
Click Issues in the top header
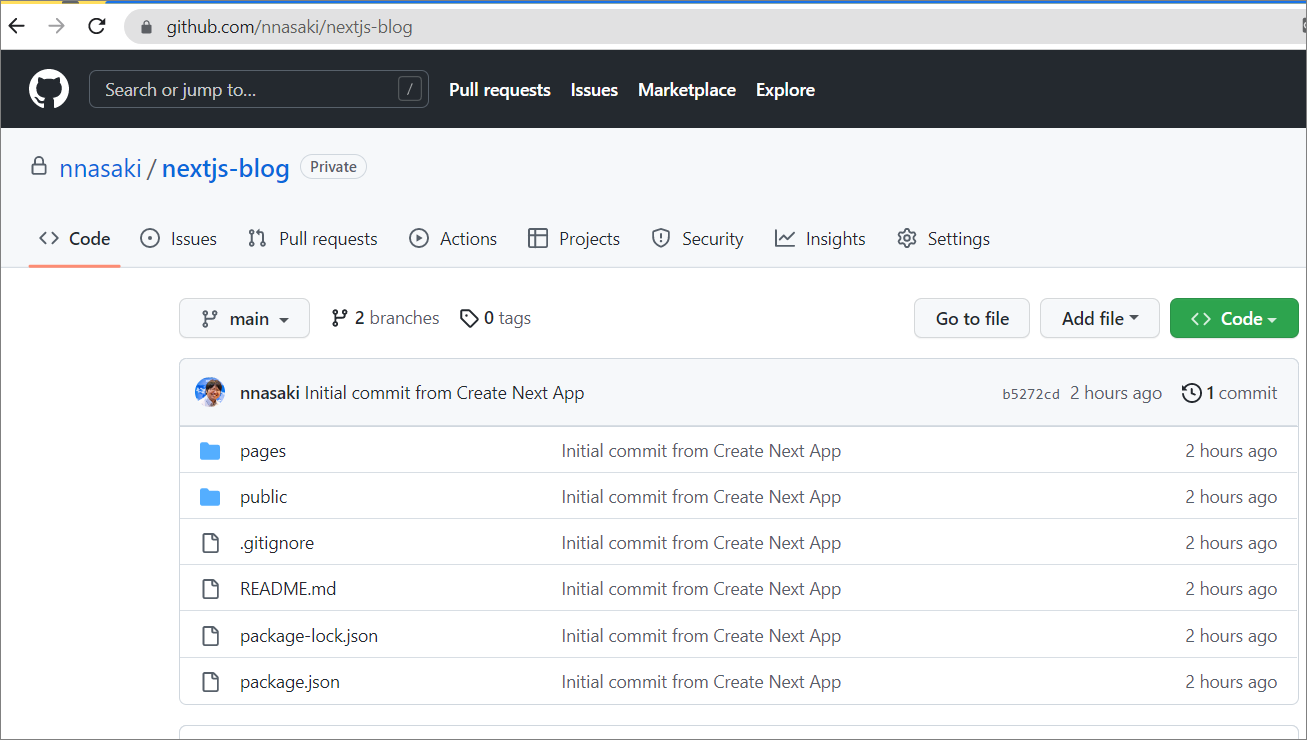click(594, 90)
